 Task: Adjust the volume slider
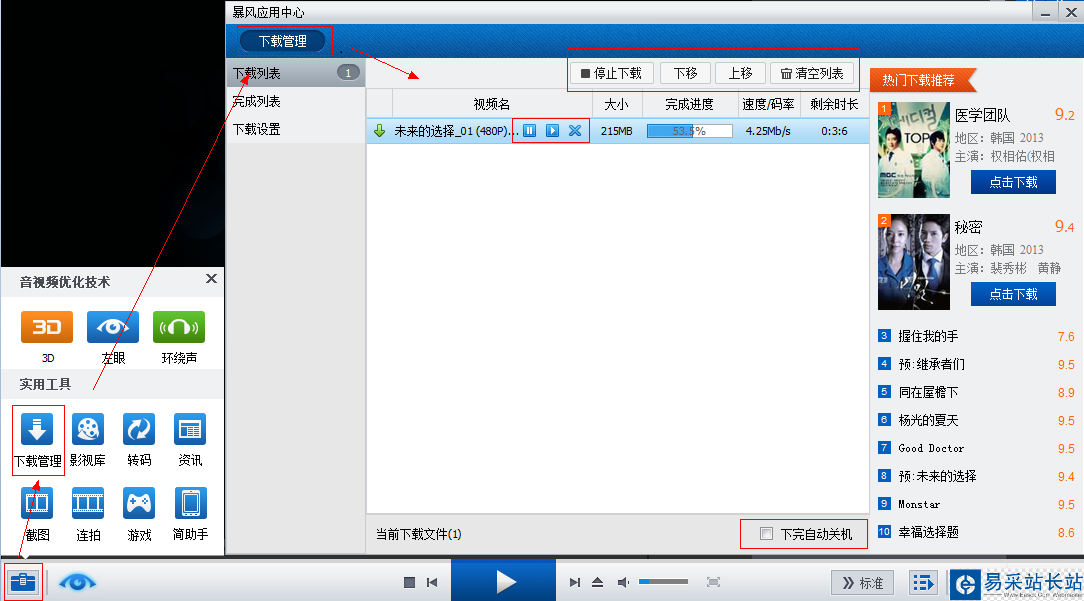click(663, 582)
